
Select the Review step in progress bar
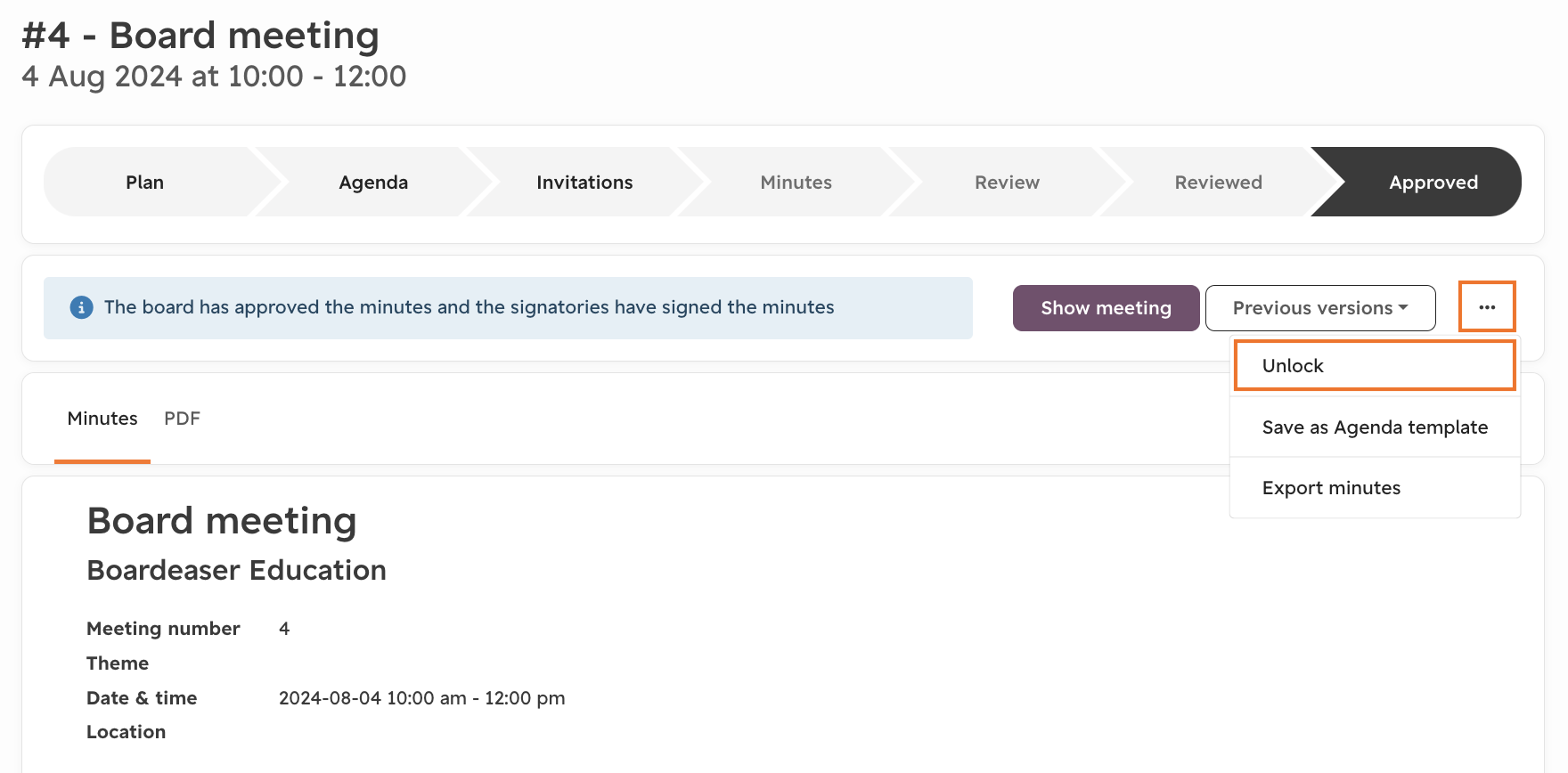tap(1007, 182)
